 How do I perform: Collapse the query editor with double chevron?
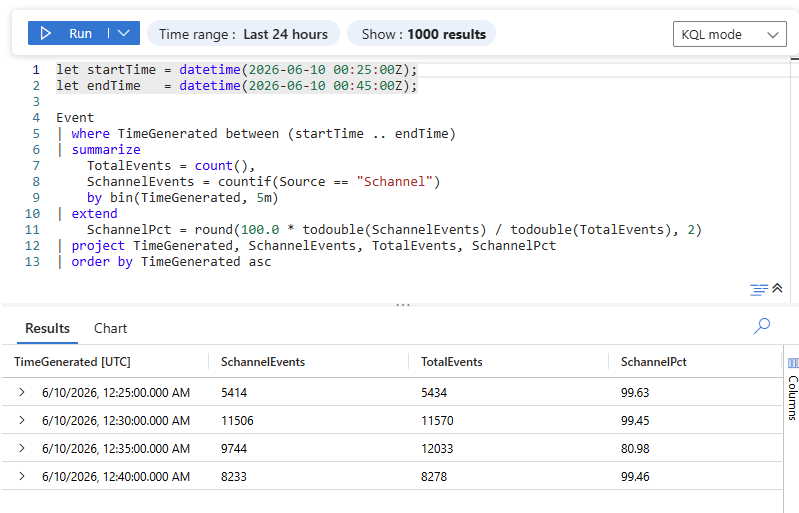pos(777,288)
